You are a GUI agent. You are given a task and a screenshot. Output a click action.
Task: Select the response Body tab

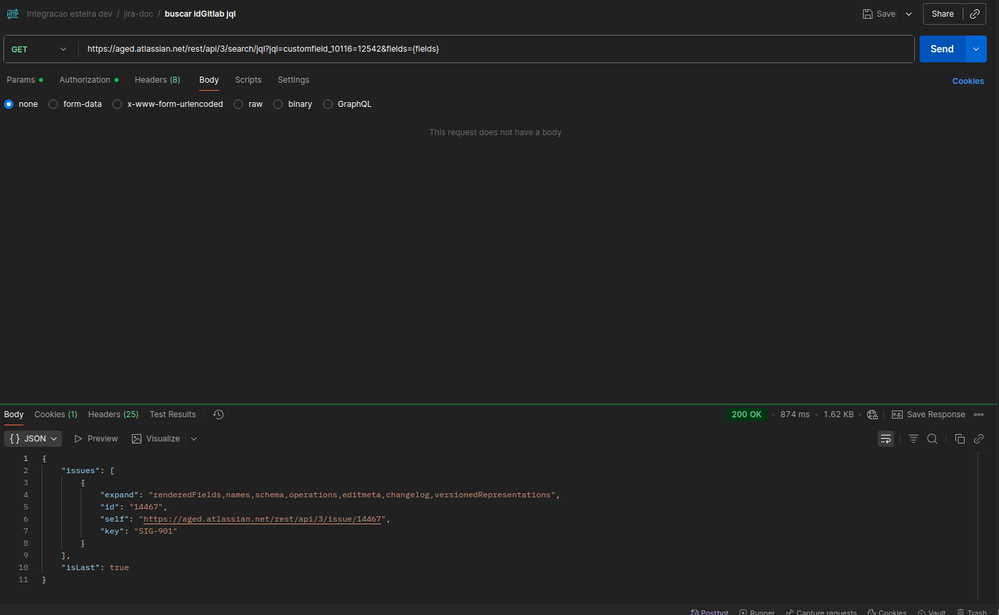[13, 414]
